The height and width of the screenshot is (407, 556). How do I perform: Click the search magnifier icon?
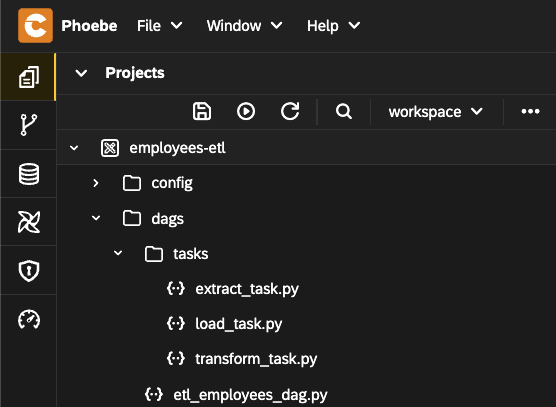344,111
